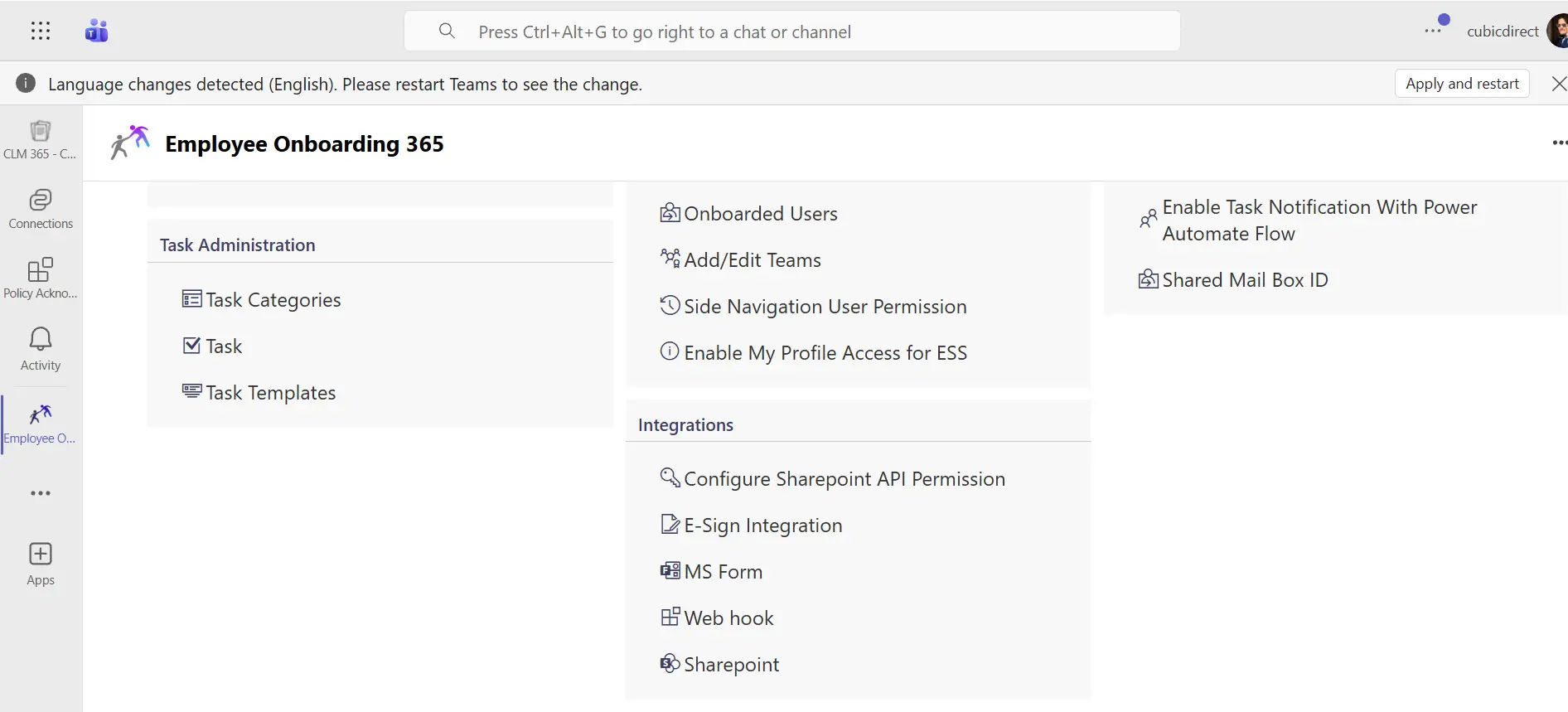Expand more apps ellipsis in sidebar
1568x712 pixels.
[41, 493]
